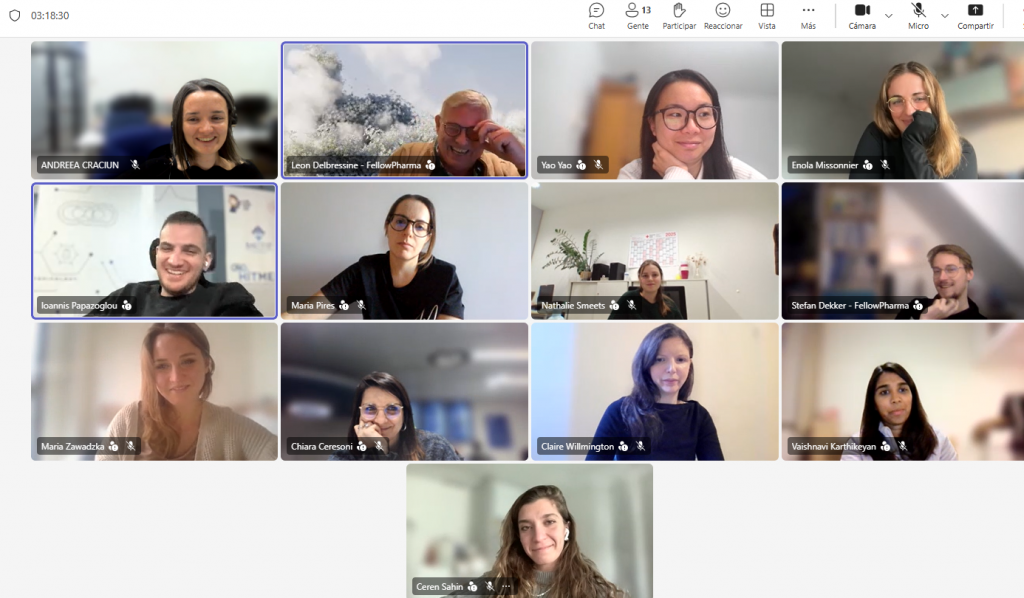Toggle the Cámara on or off
Image resolution: width=1024 pixels, height=598 pixels.
pyautogui.click(x=861, y=16)
